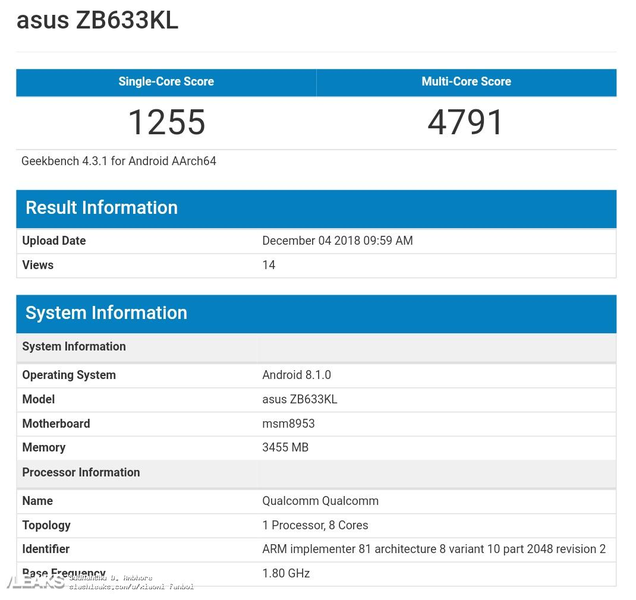Click the '3455 MB' memory value
636x600 pixels.
pos(285,447)
